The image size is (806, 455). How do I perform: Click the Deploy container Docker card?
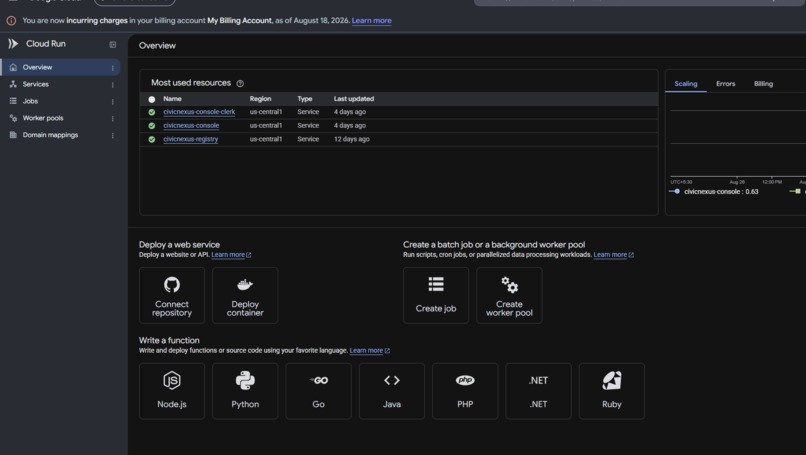245,296
